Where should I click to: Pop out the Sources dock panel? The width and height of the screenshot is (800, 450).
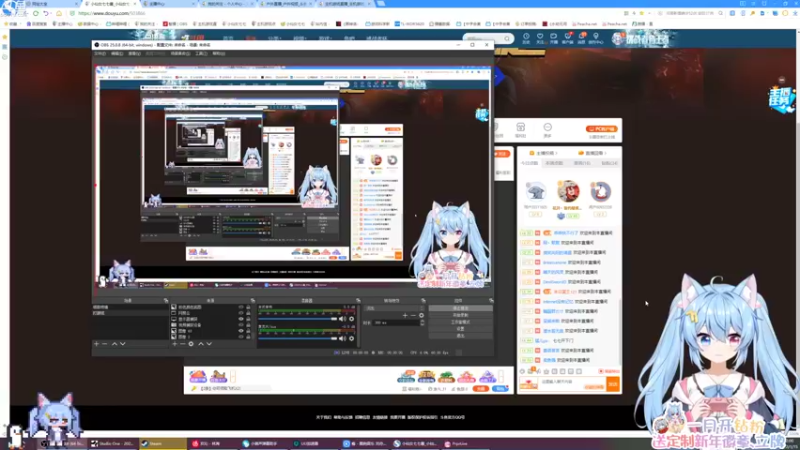(253, 301)
